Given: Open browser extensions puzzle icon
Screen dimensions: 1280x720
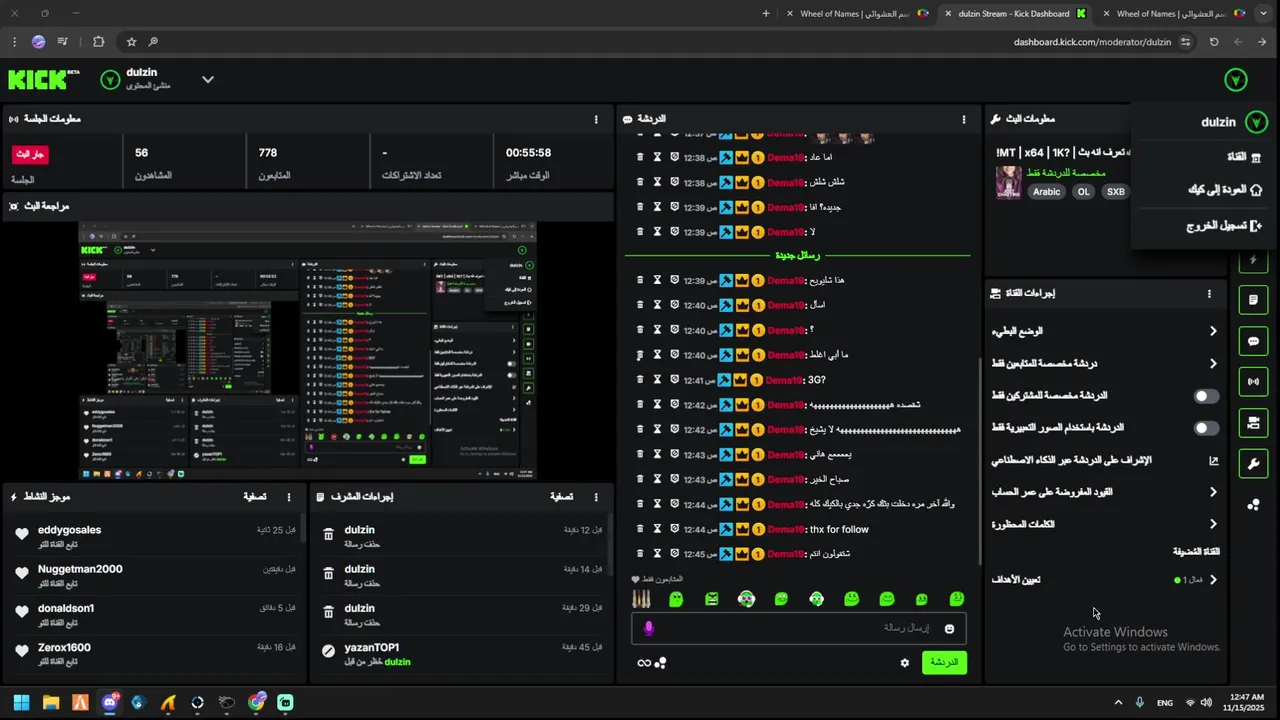Looking at the screenshot, I should click(98, 42).
